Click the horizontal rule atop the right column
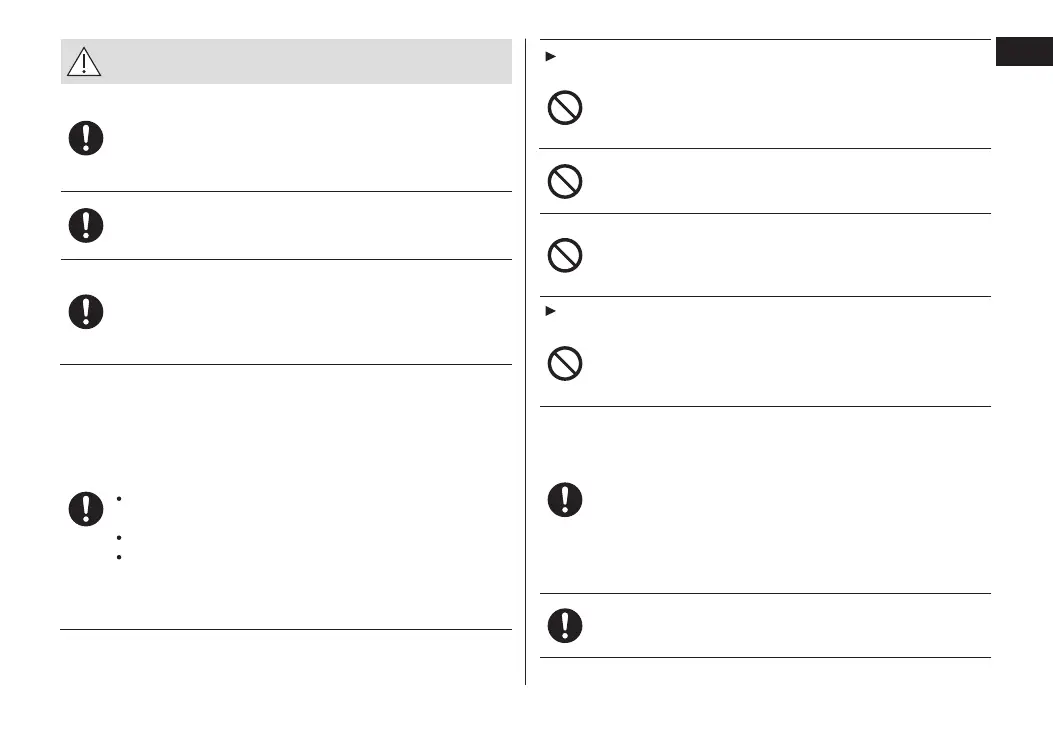Viewport: 1053px width, 748px height. coord(765,40)
